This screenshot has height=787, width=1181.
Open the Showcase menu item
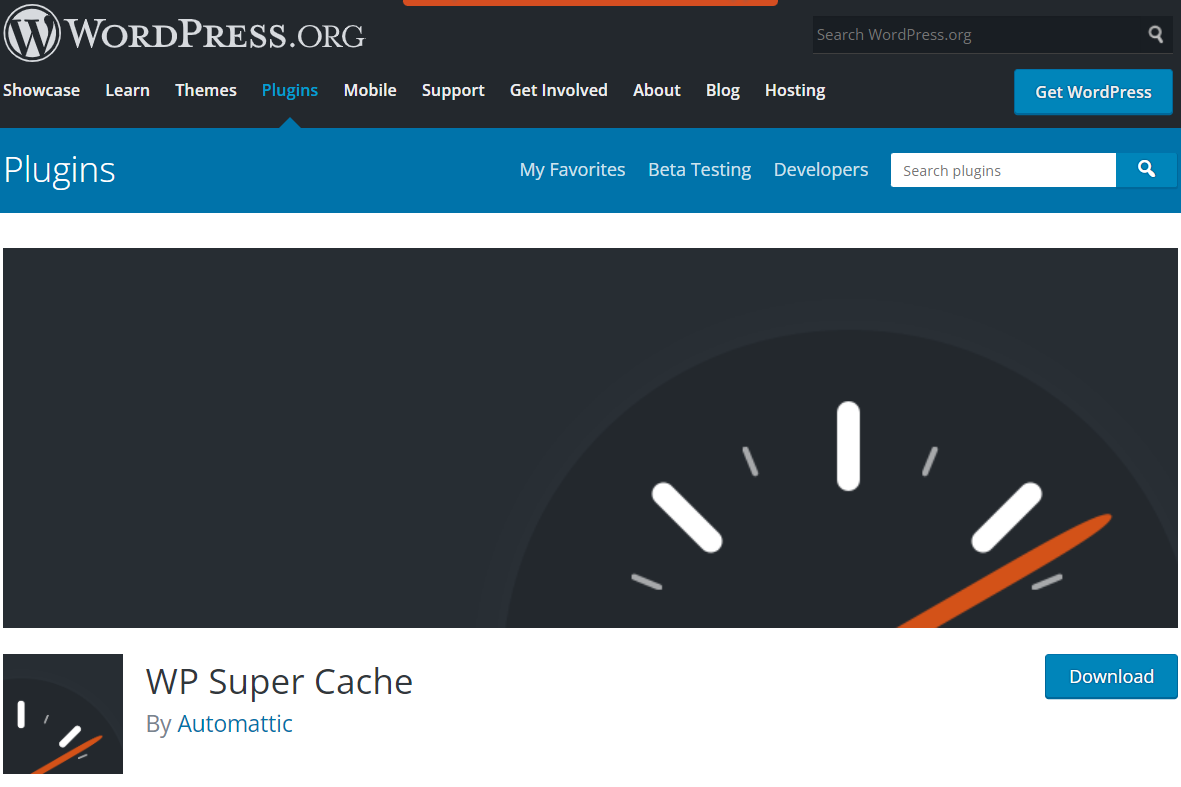(x=41, y=90)
